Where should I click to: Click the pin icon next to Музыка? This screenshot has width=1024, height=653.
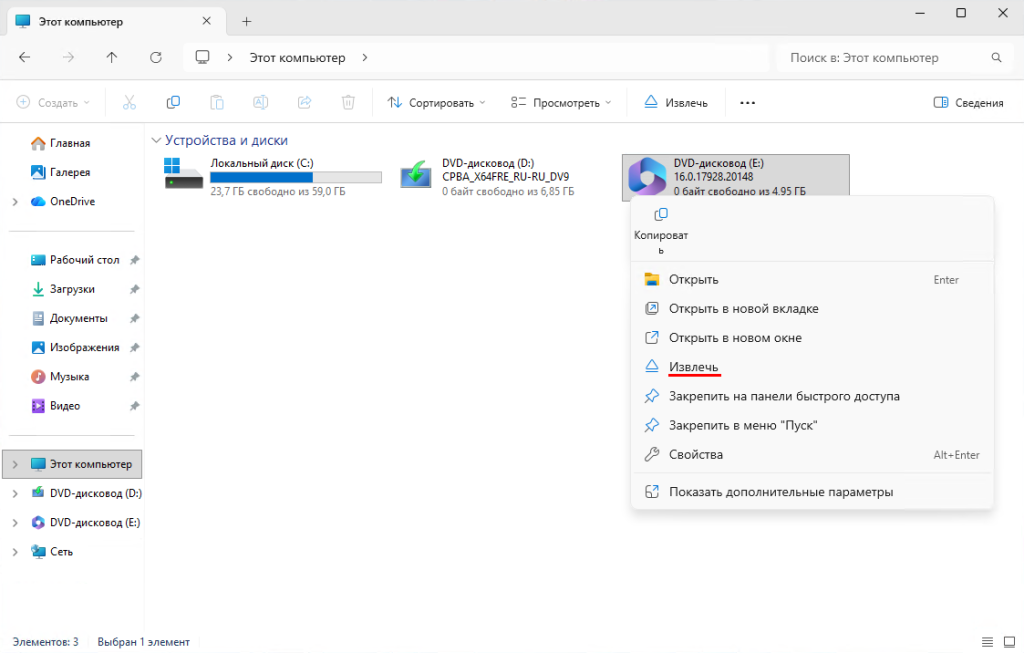(135, 377)
